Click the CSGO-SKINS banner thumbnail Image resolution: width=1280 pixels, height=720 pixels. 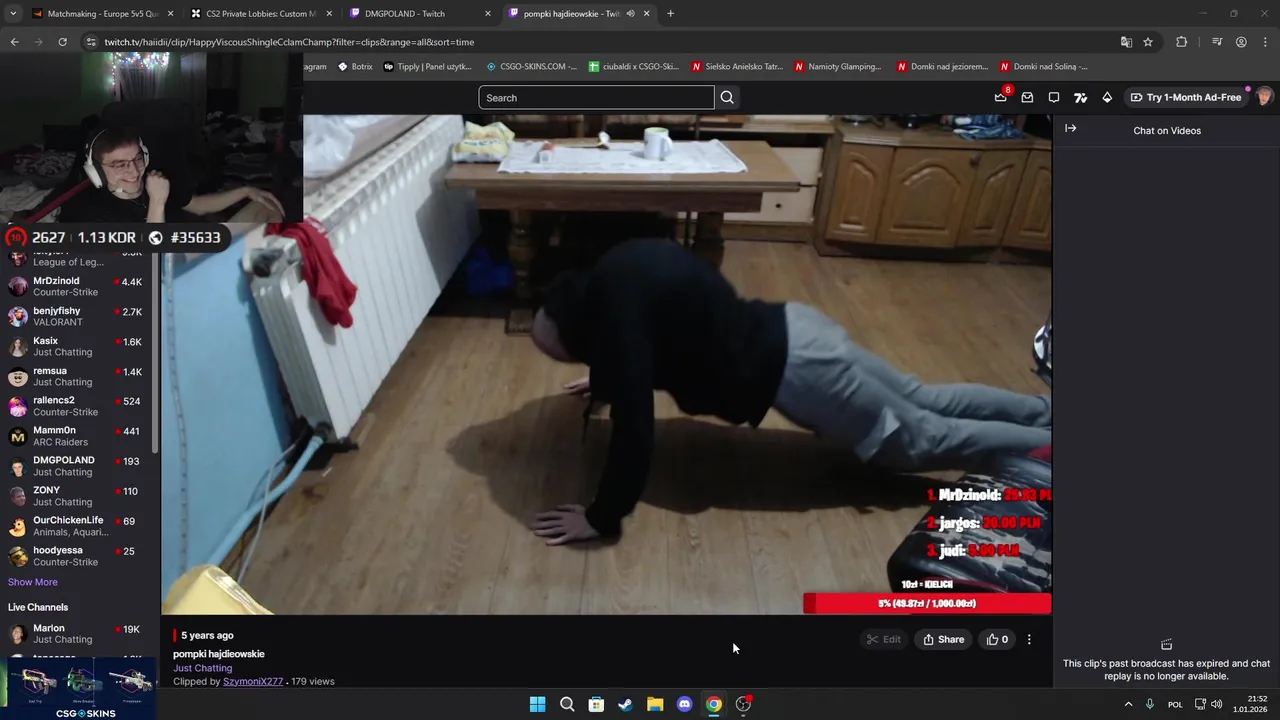click(79, 688)
